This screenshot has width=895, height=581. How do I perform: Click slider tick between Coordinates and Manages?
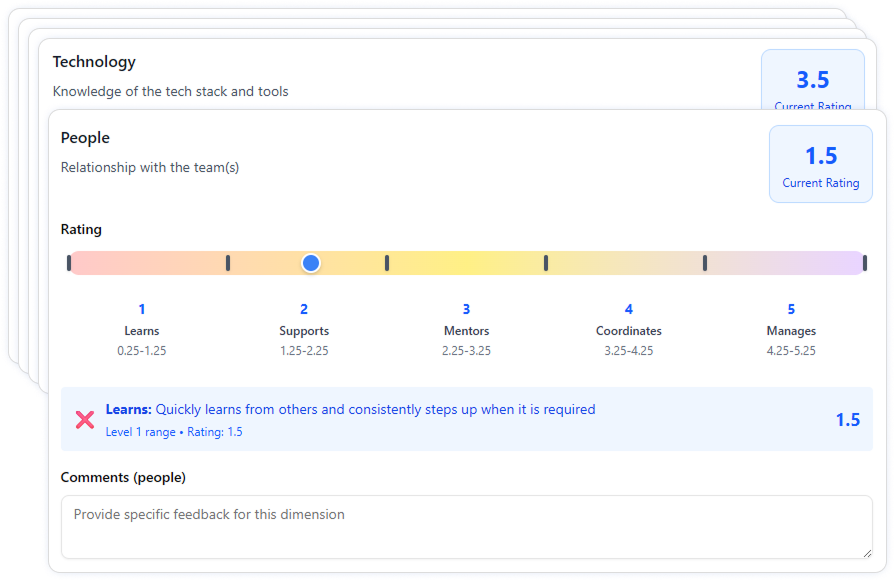705,263
